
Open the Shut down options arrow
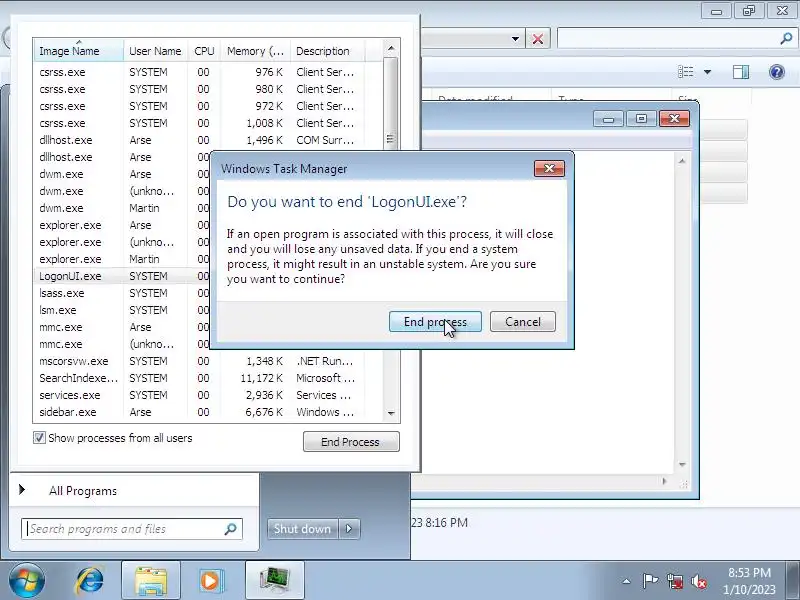tap(349, 529)
